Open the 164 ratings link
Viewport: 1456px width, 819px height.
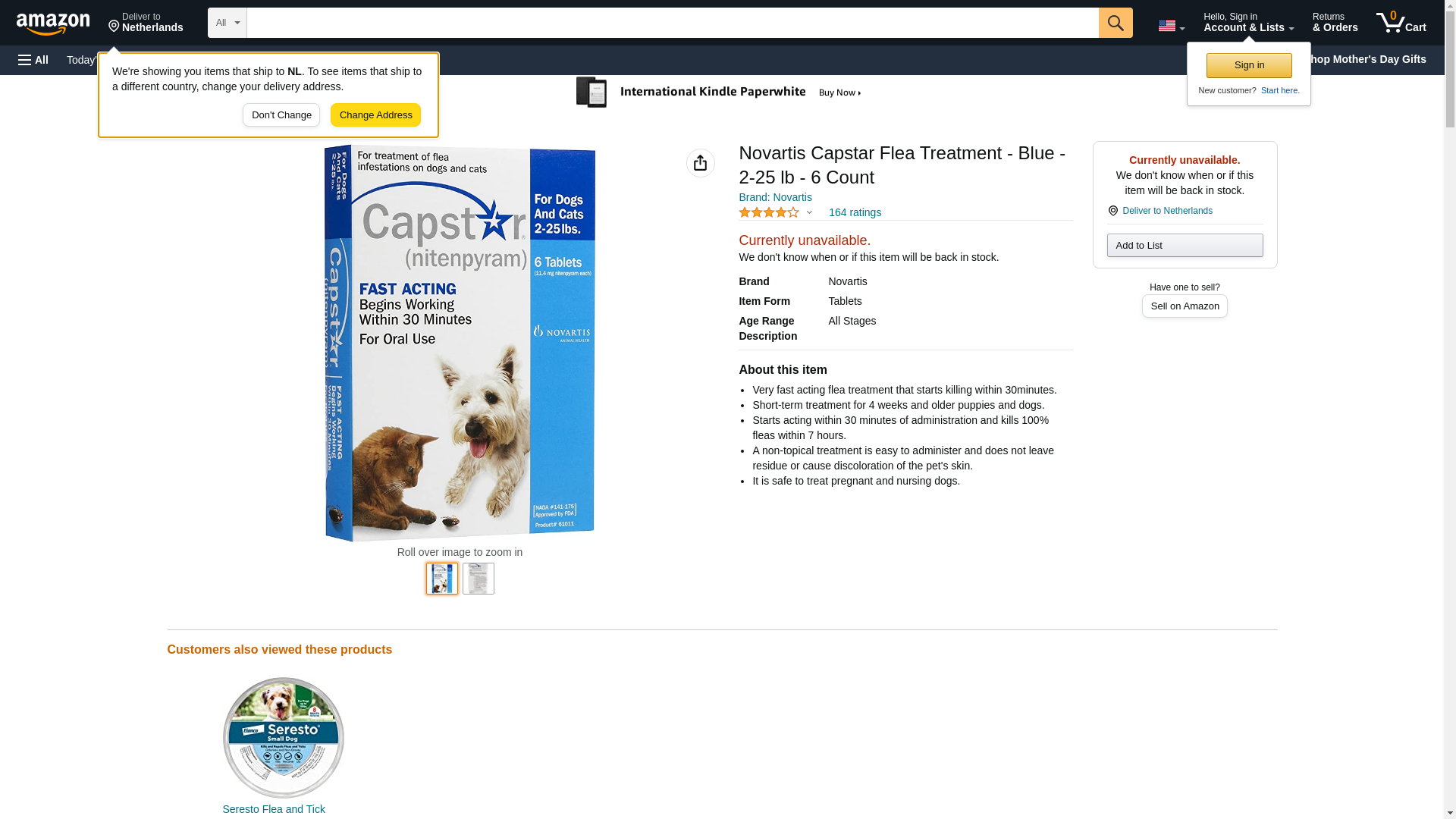[x=855, y=213]
